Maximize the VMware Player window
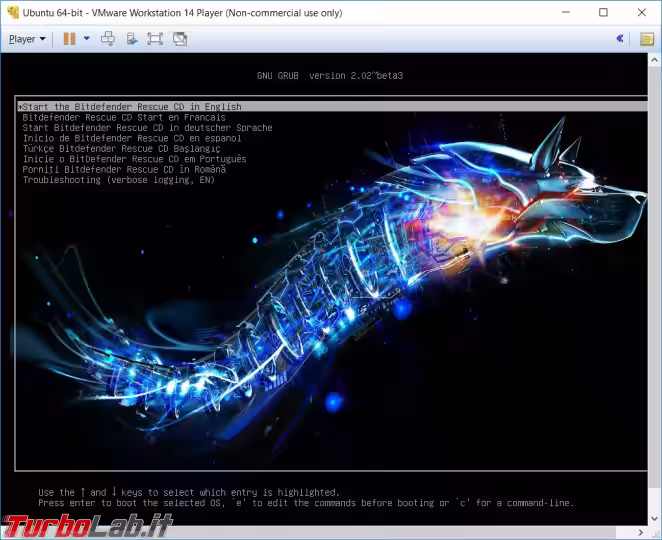Image resolution: width=662 pixels, height=540 pixels. click(603, 12)
